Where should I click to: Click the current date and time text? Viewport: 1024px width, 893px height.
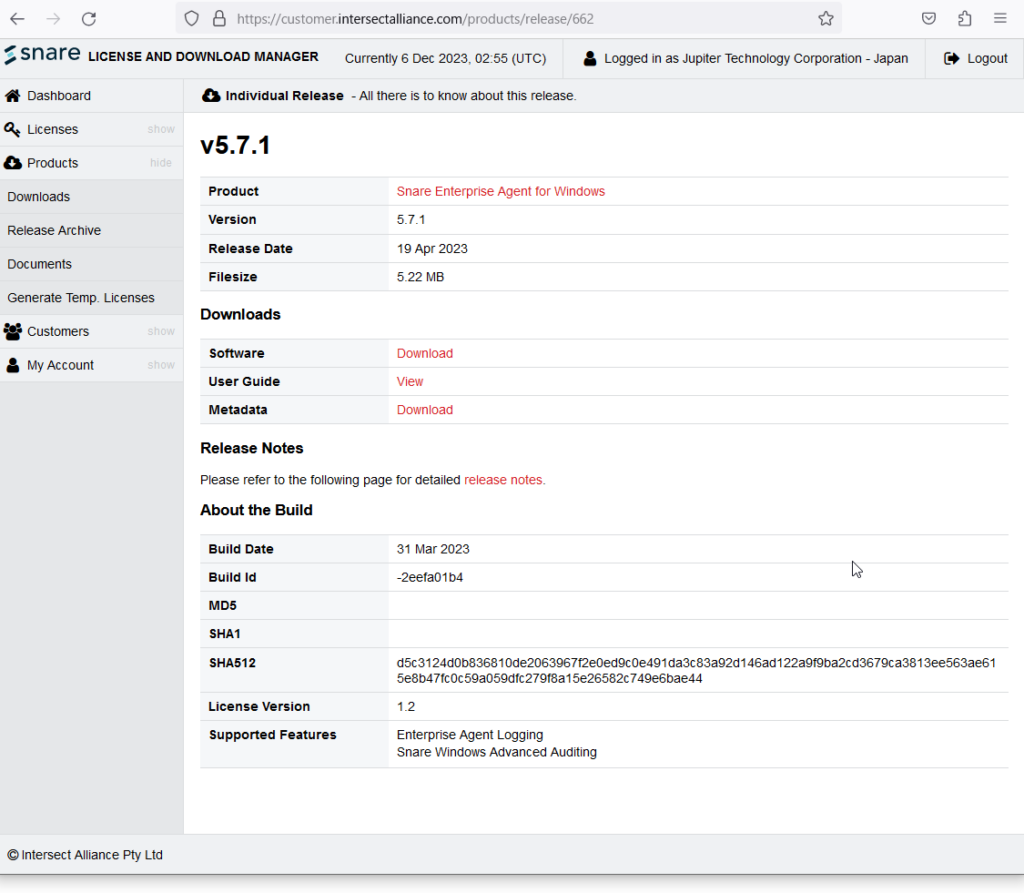tap(445, 59)
